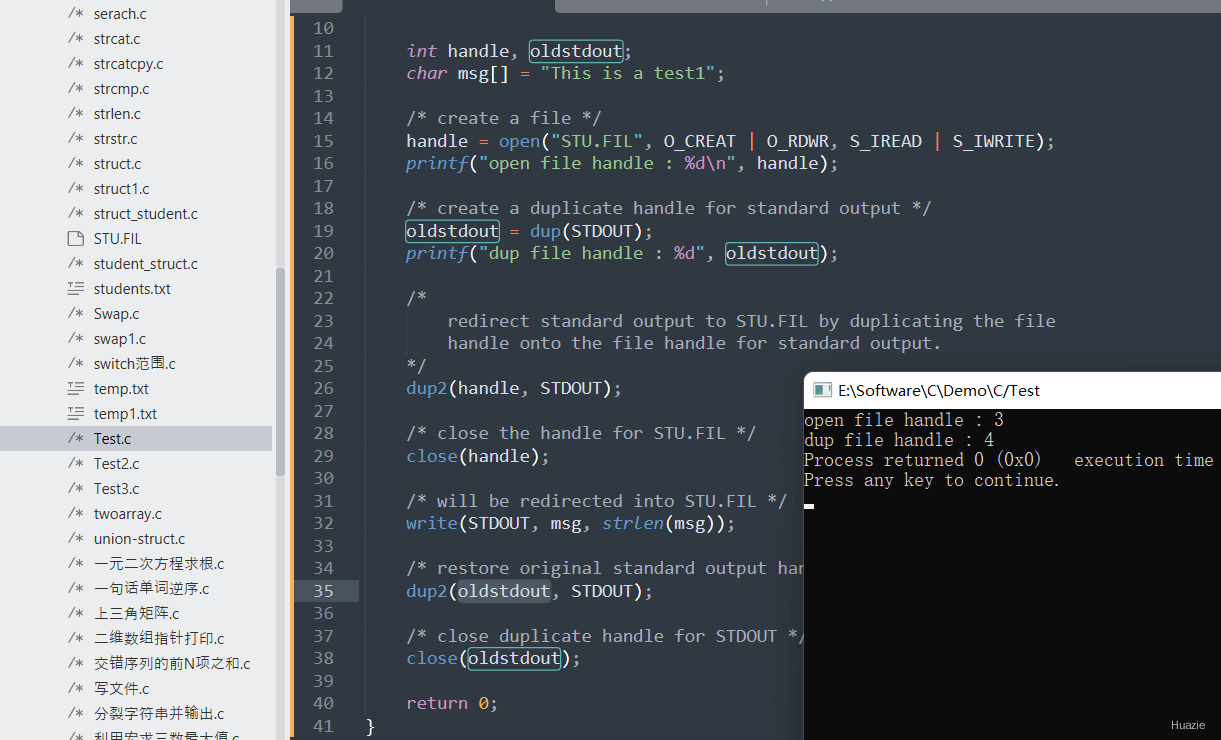Open 写文件.c from the file list
1221x740 pixels.
pyautogui.click(x=122, y=689)
